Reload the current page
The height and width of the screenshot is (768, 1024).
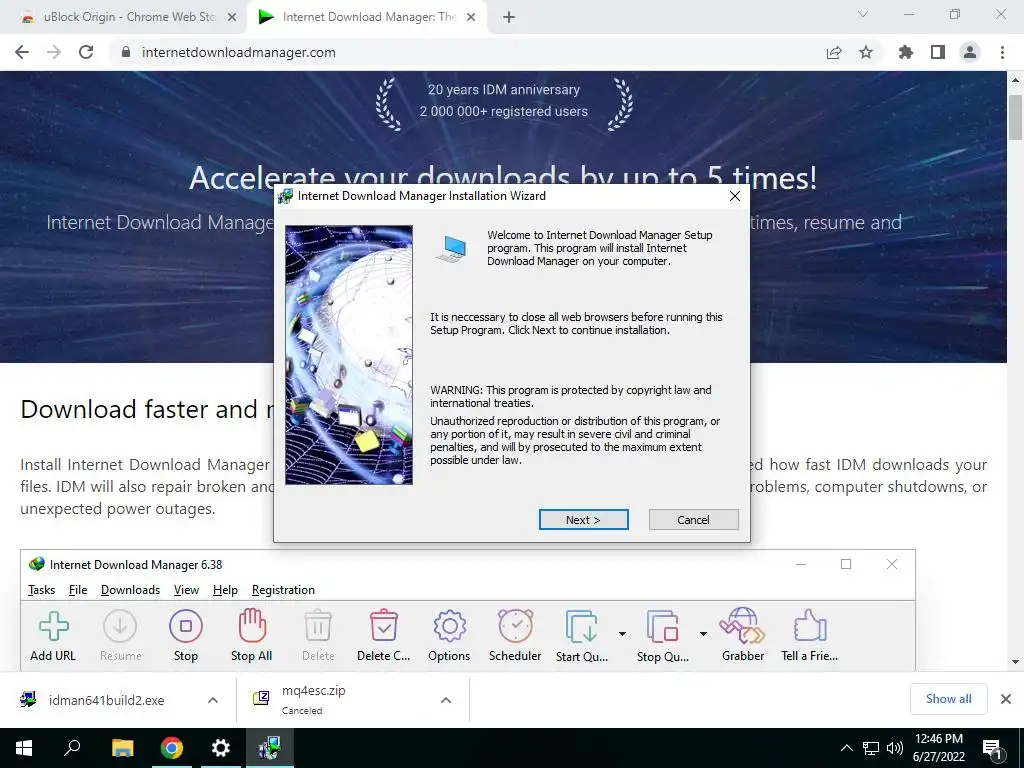coord(86,52)
